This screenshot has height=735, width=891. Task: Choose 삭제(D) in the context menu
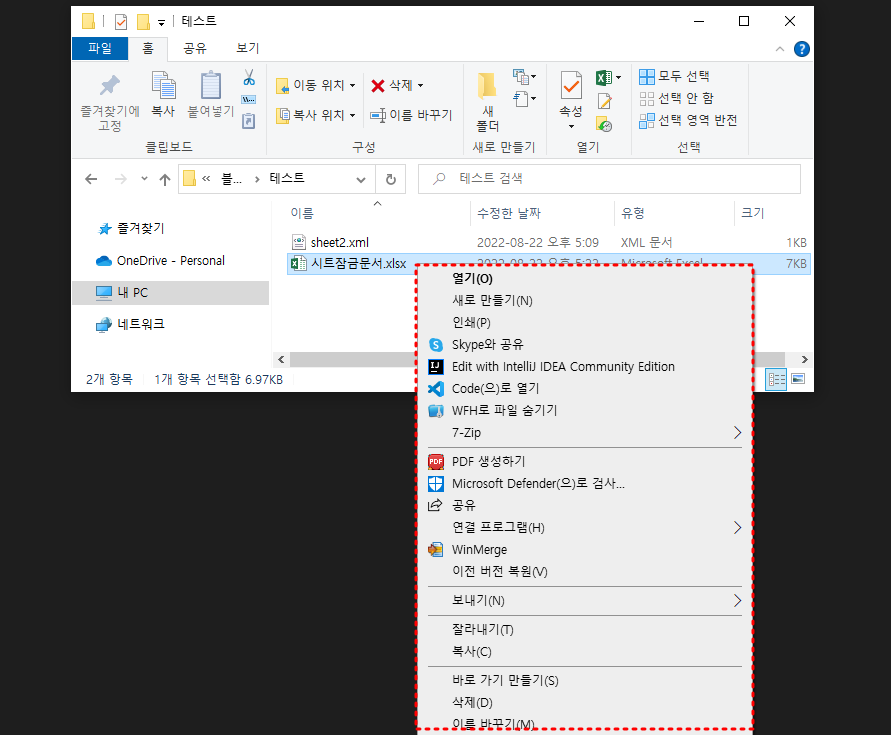click(x=585, y=703)
